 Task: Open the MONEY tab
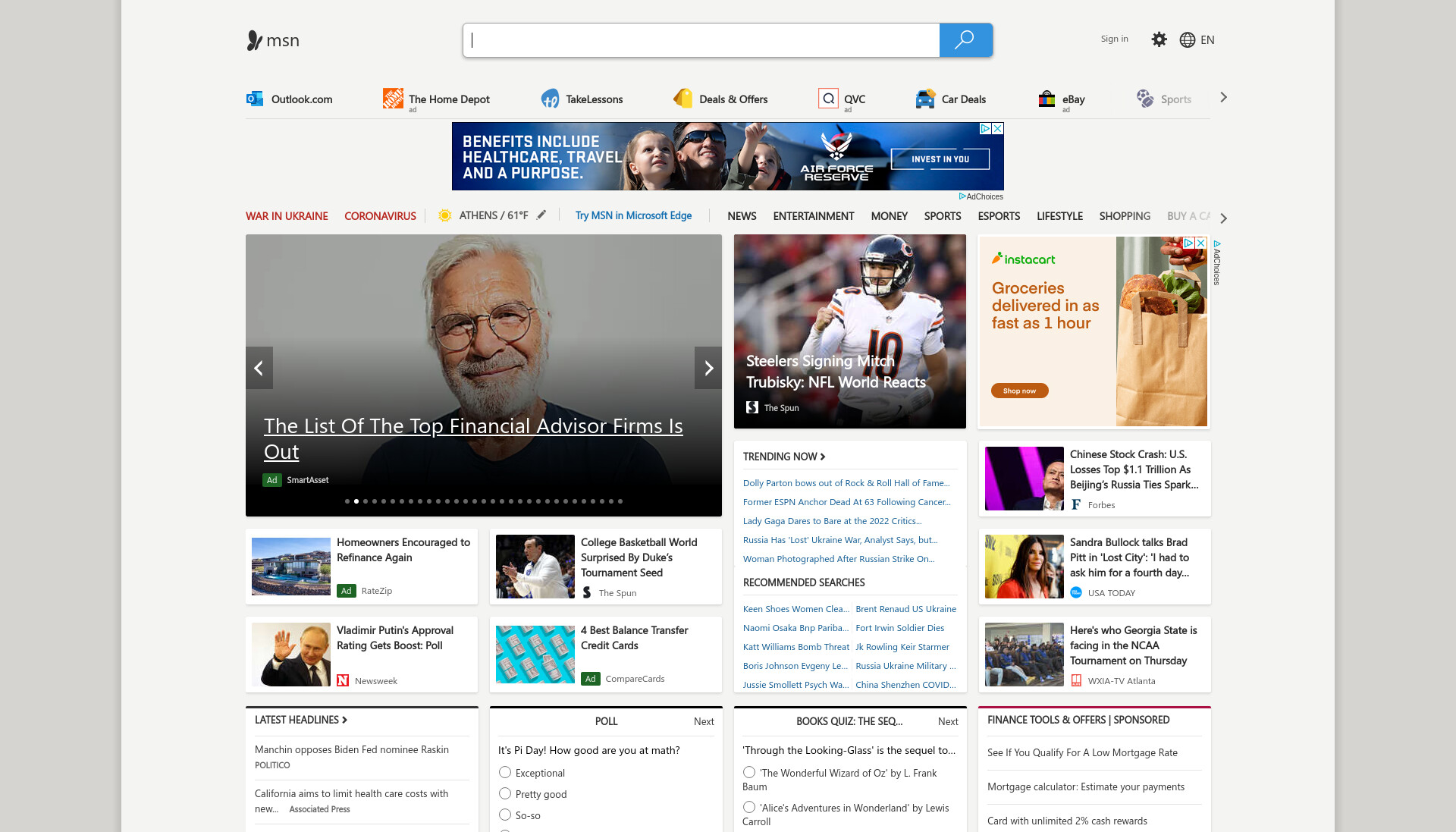889,216
